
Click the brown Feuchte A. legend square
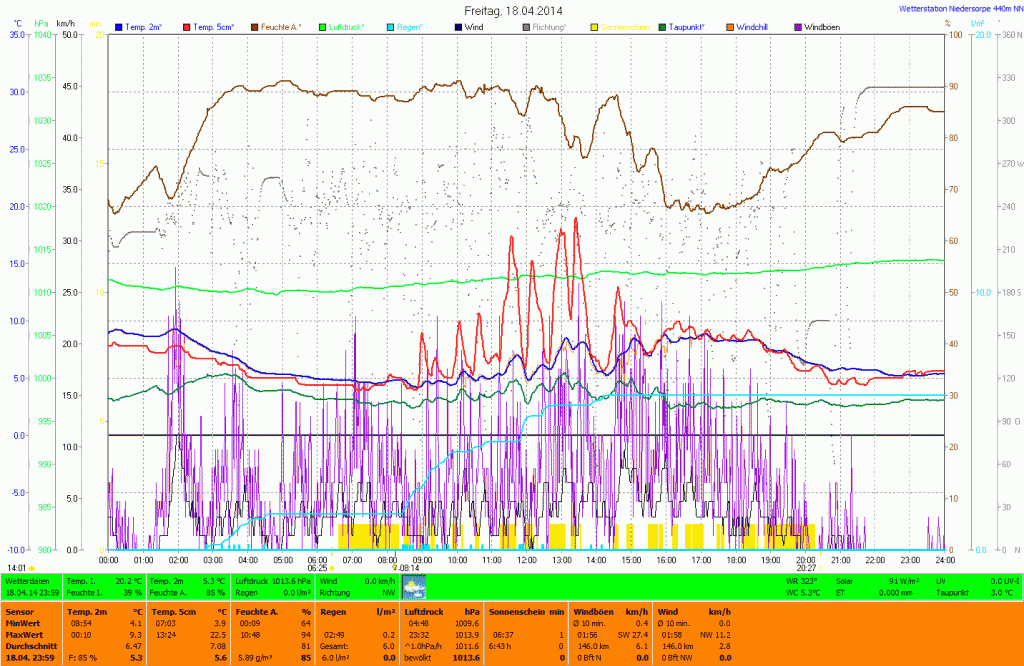pyautogui.click(x=255, y=26)
